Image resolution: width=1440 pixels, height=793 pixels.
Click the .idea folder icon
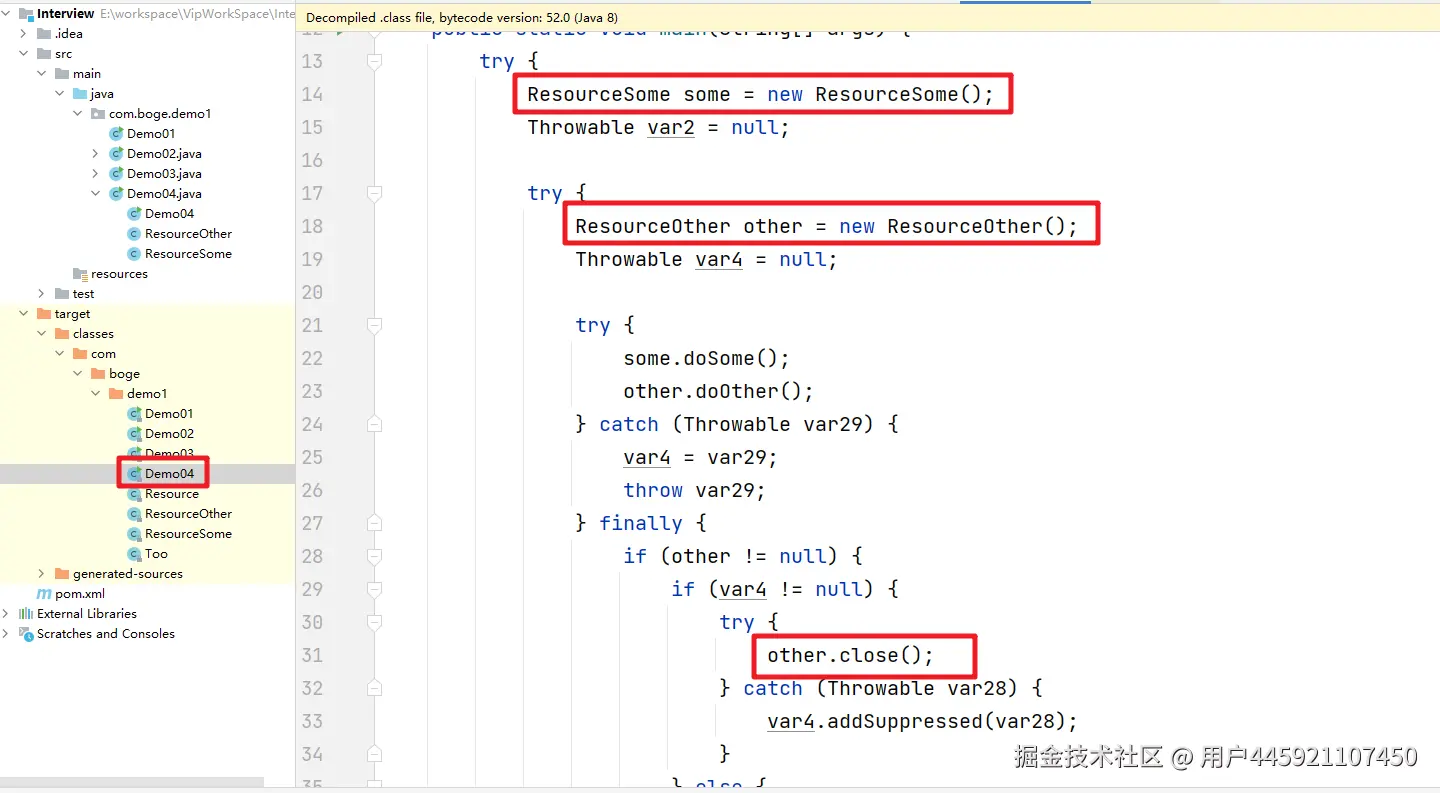[44, 34]
